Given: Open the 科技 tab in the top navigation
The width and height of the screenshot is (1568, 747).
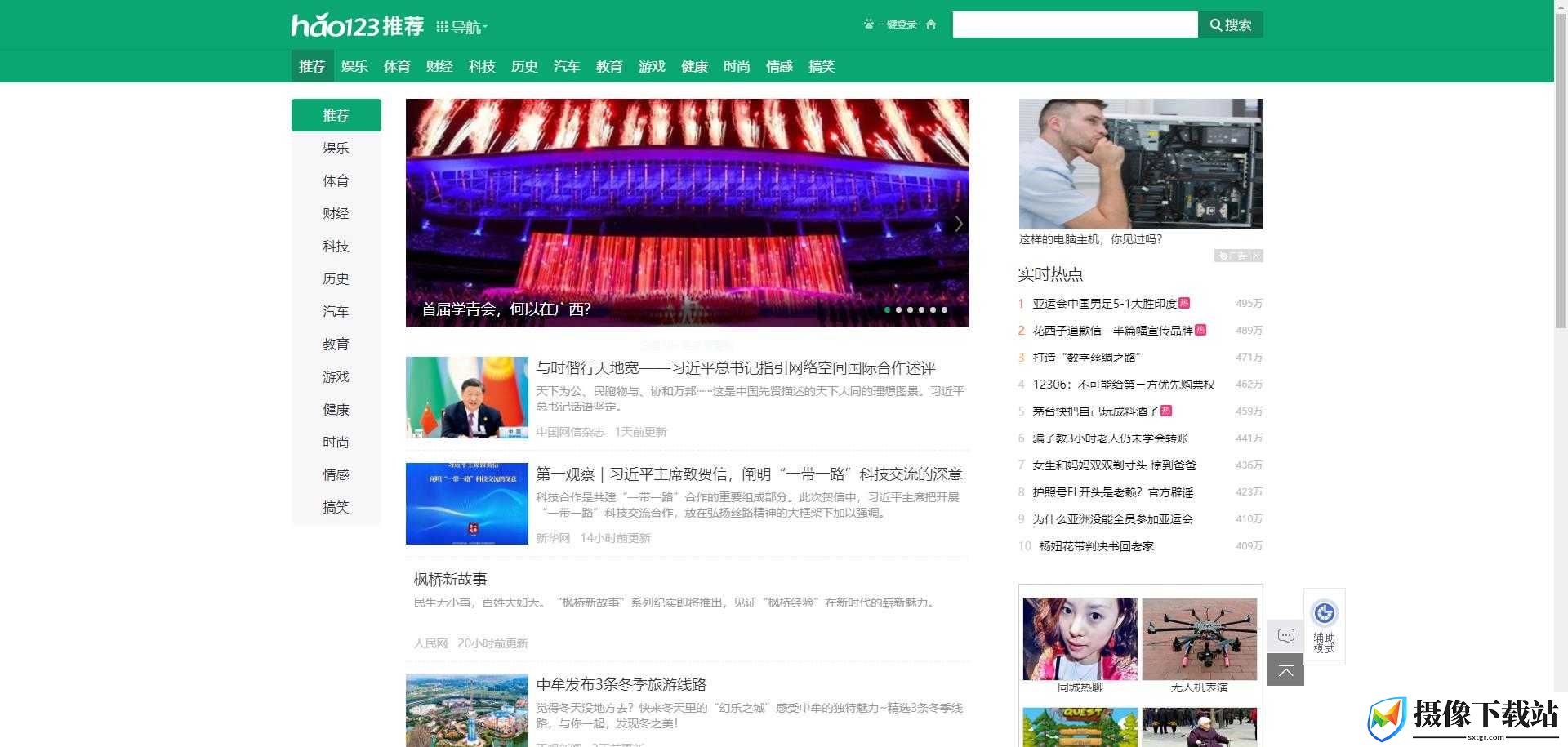Looking at the screenshot, I should coord(482,66).
